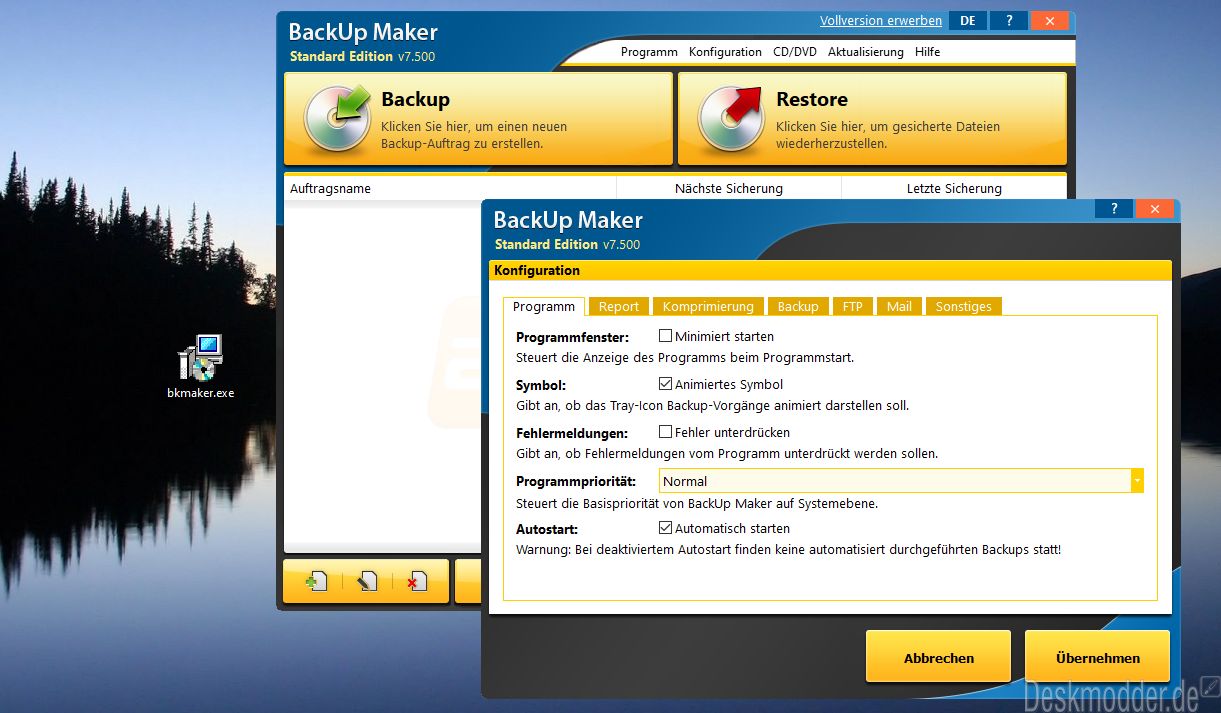Select the Programm tab
Viewport: 1221px width, 713px height.
544,306
